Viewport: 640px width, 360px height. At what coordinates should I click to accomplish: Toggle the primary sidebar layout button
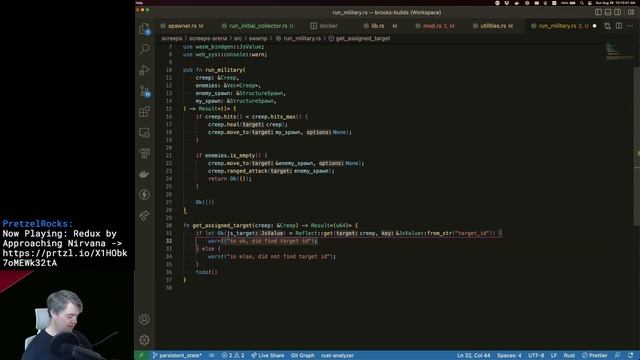(598, 12)
